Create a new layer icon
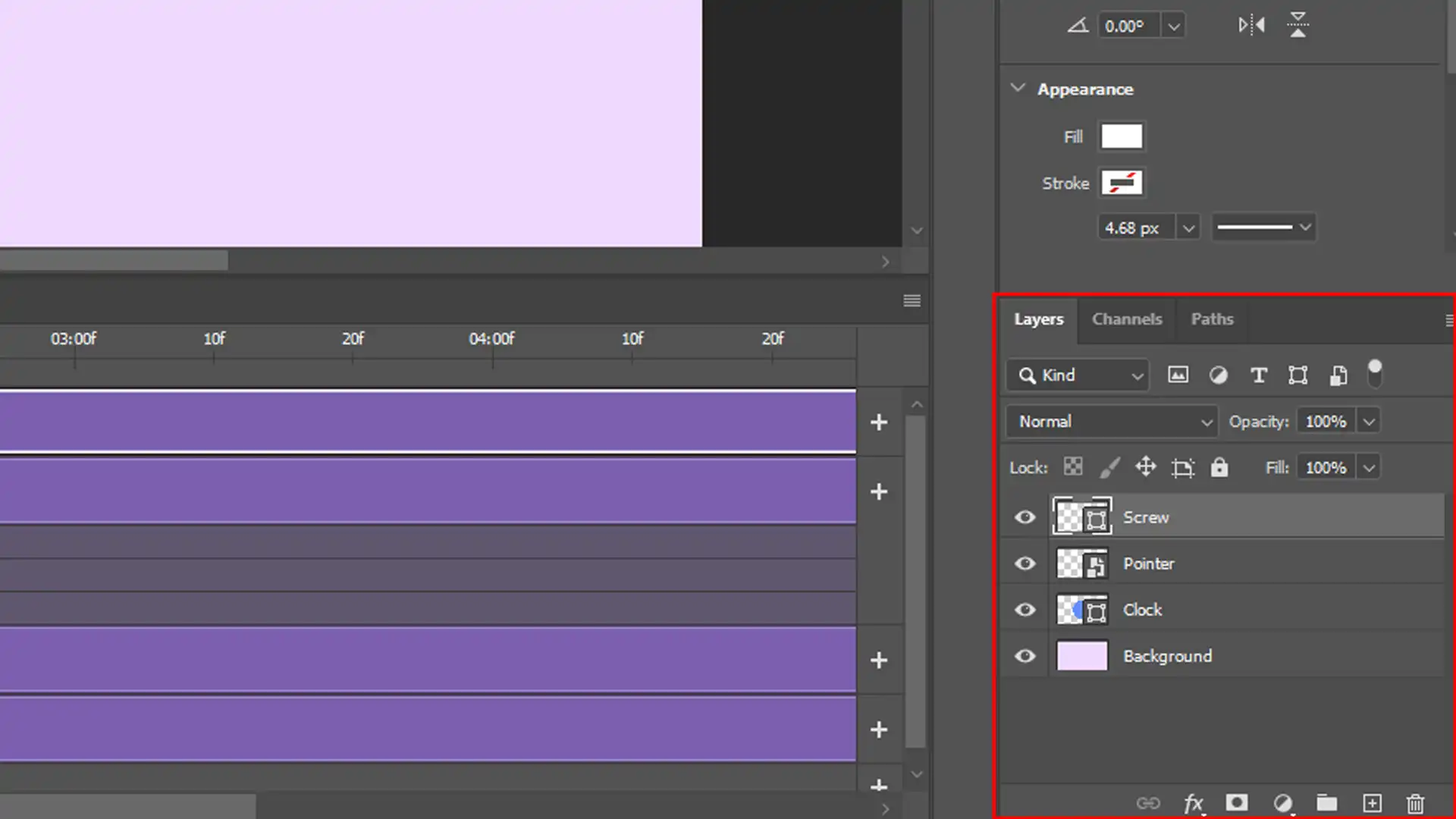 (x=1372, y=802)
